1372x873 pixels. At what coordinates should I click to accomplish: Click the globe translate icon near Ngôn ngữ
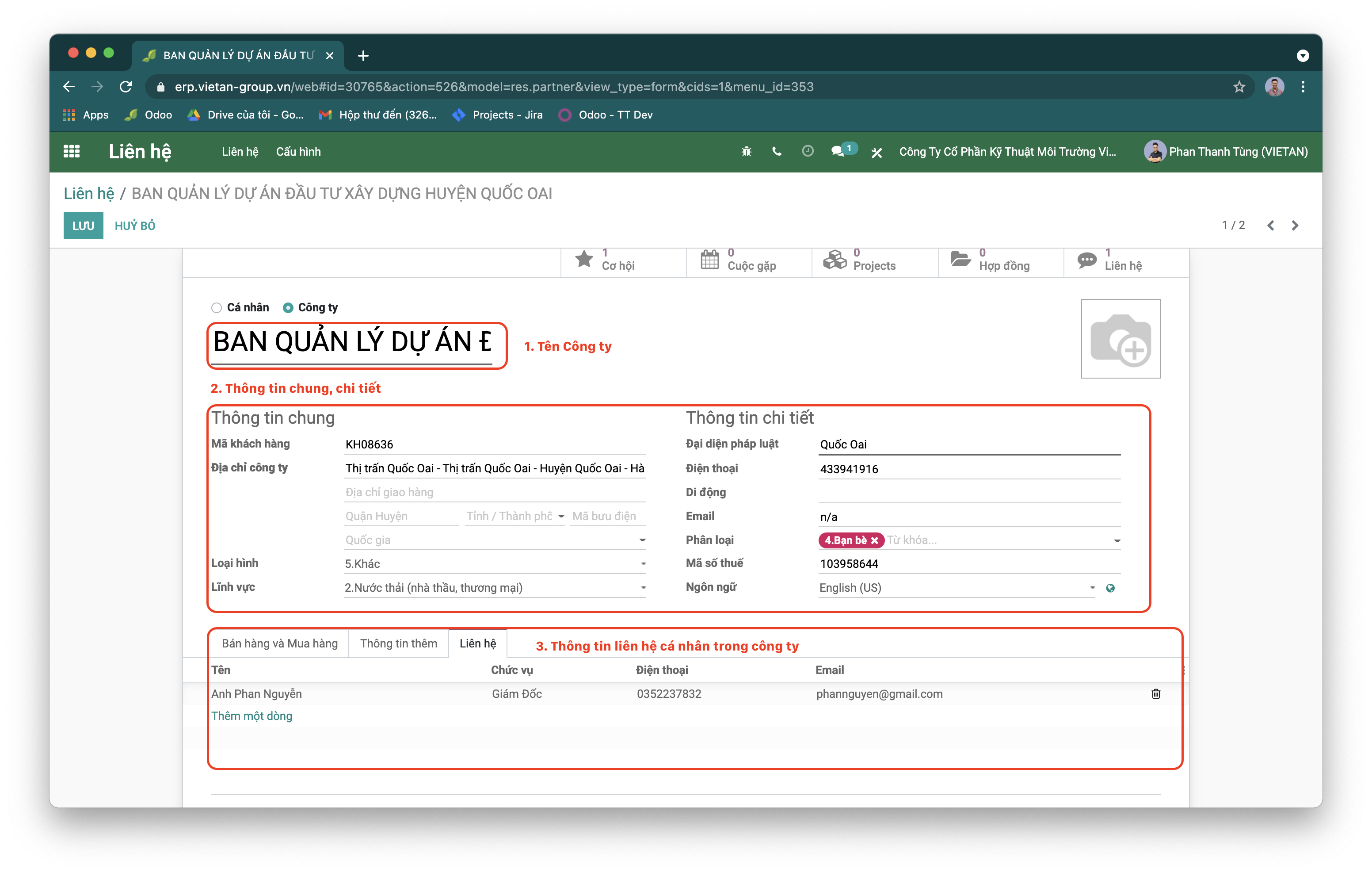1110,588
